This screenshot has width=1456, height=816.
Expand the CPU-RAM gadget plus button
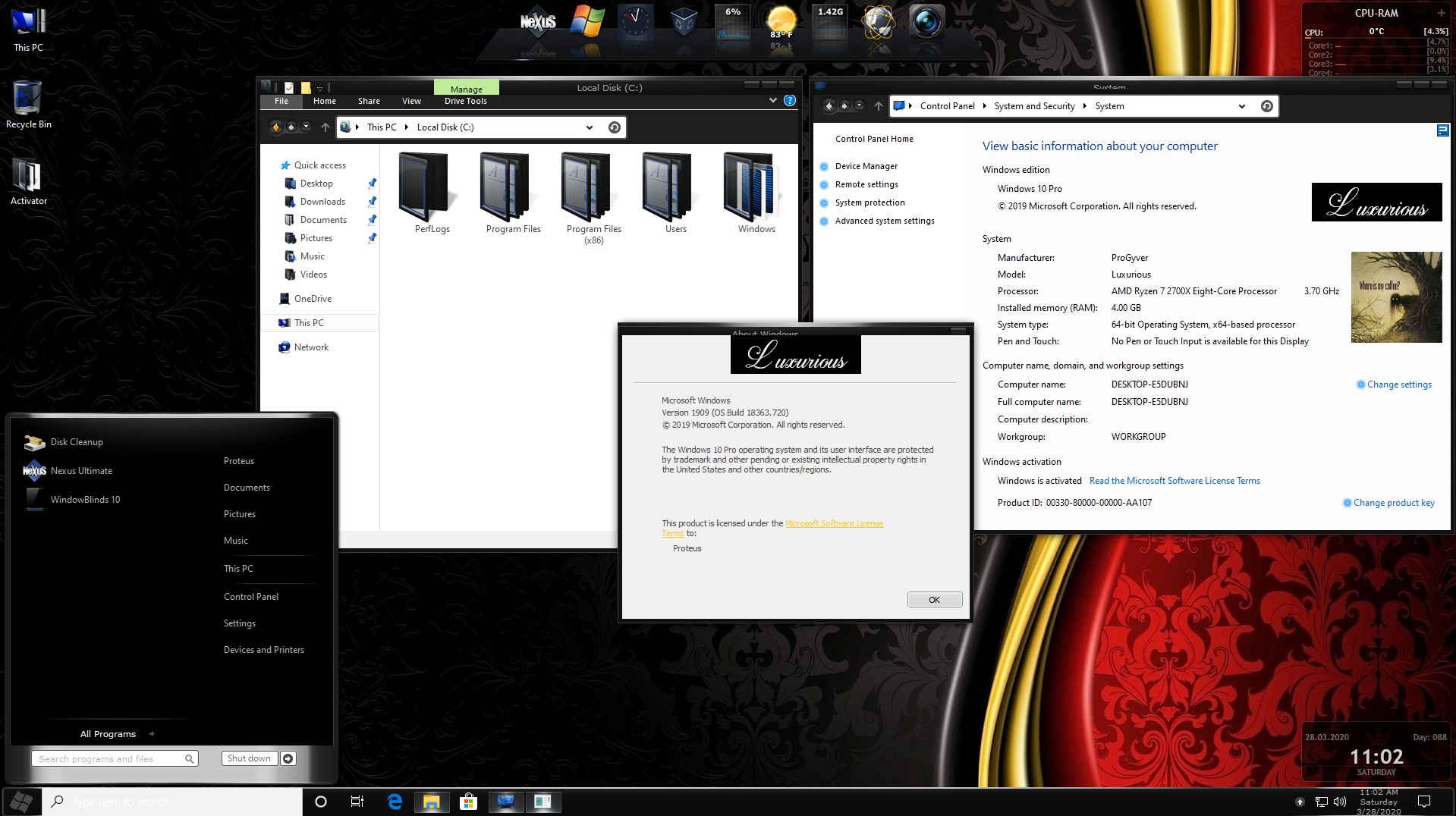[x=1442, y=13]
